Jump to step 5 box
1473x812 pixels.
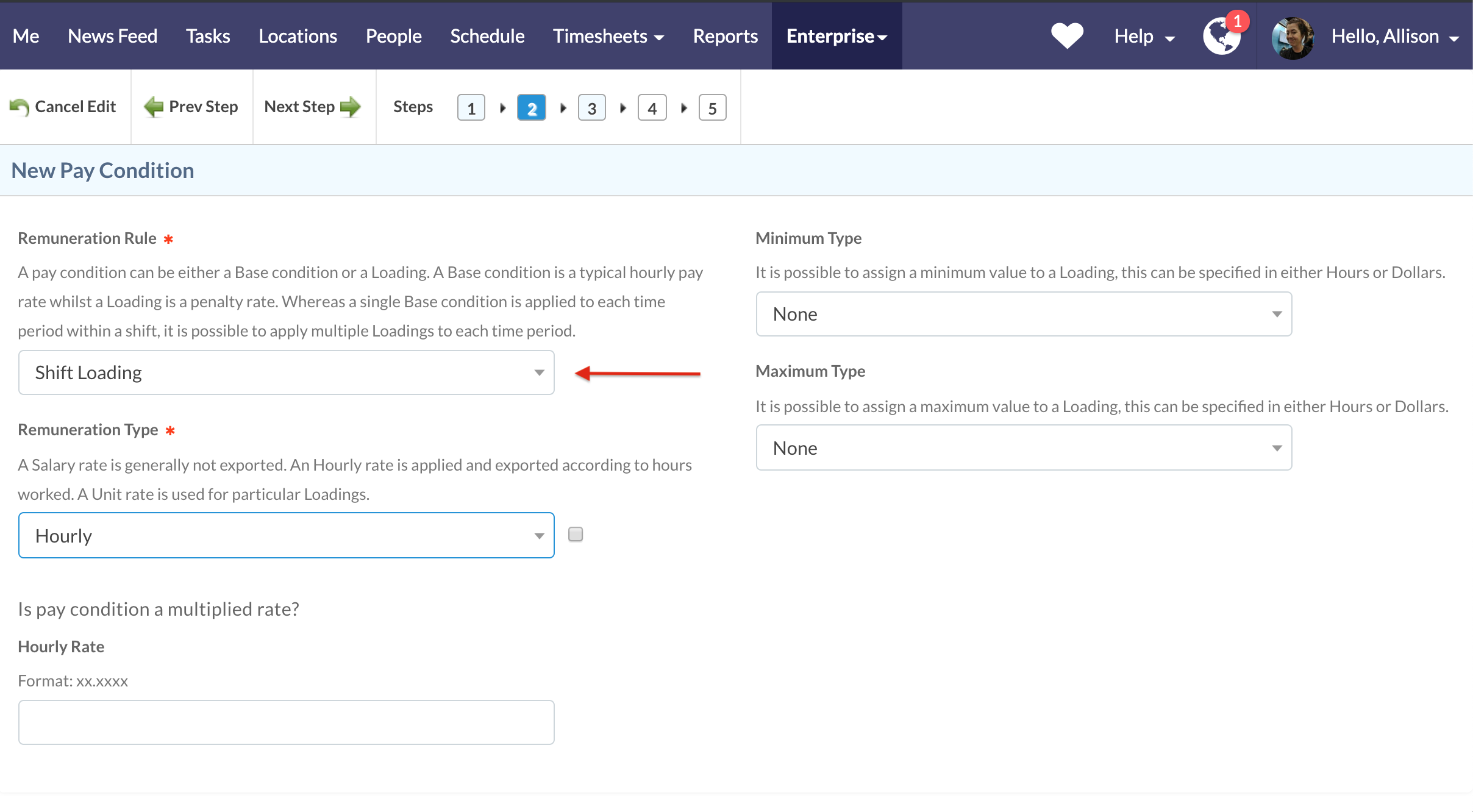(x=712, y=108)
